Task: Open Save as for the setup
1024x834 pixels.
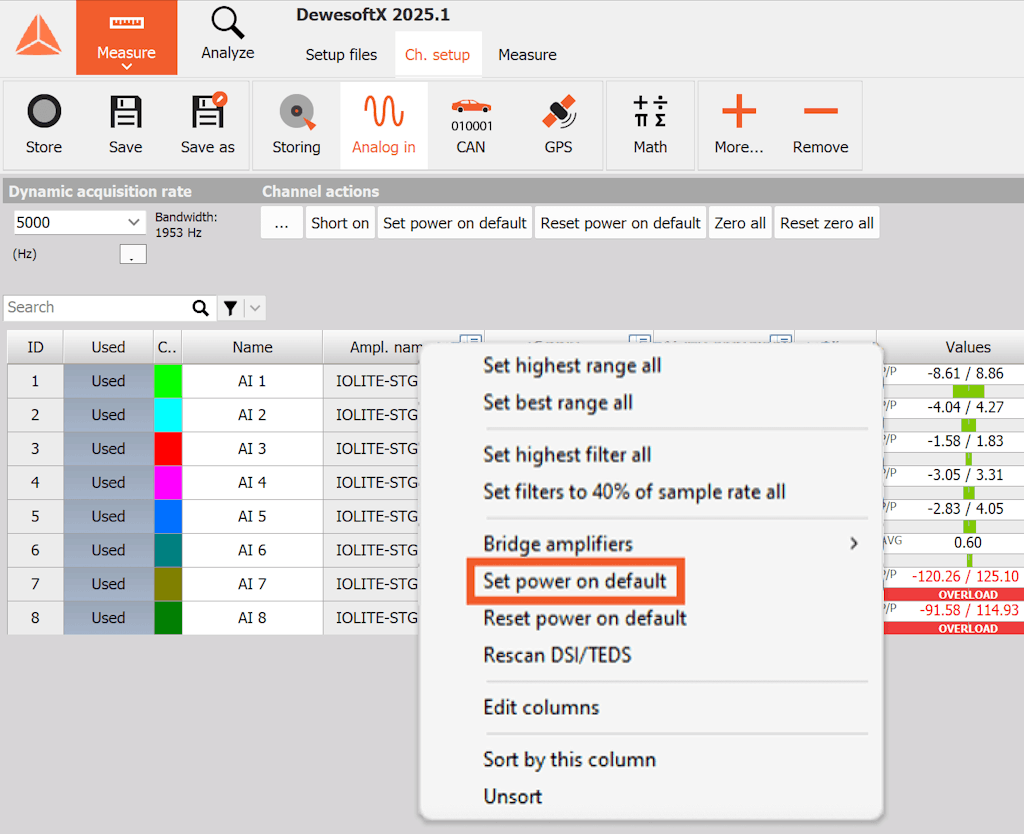Action: click(208, 125)
